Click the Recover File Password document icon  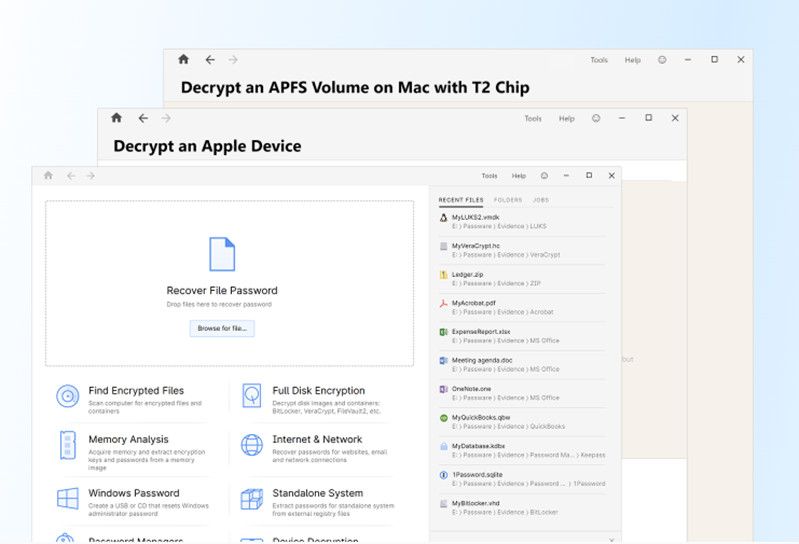coord(222,254)
